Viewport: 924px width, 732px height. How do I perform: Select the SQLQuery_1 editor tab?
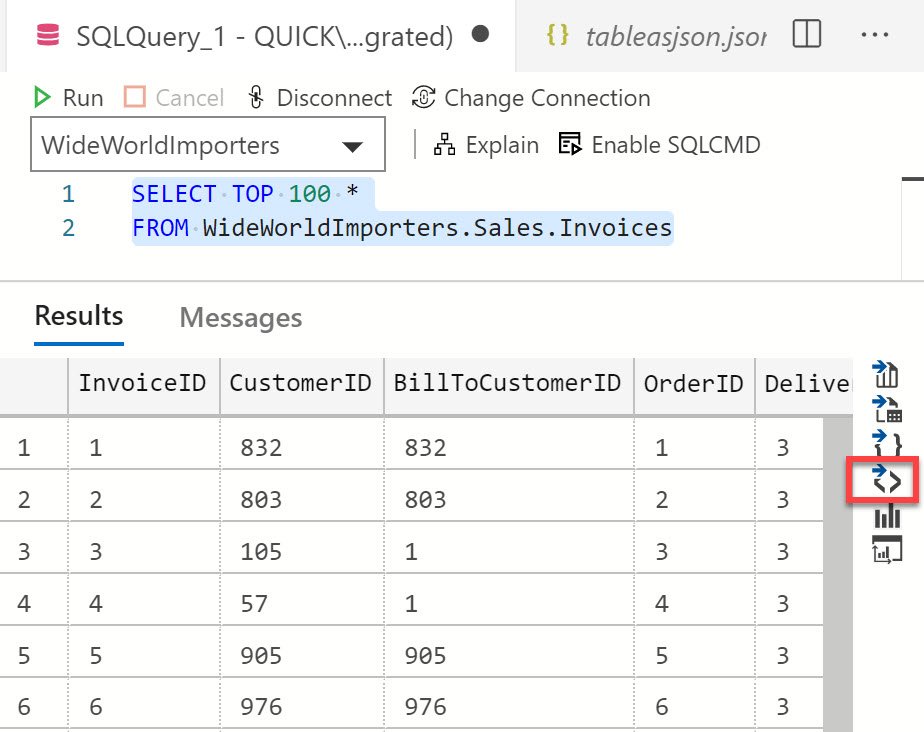[x=260, y=37]
